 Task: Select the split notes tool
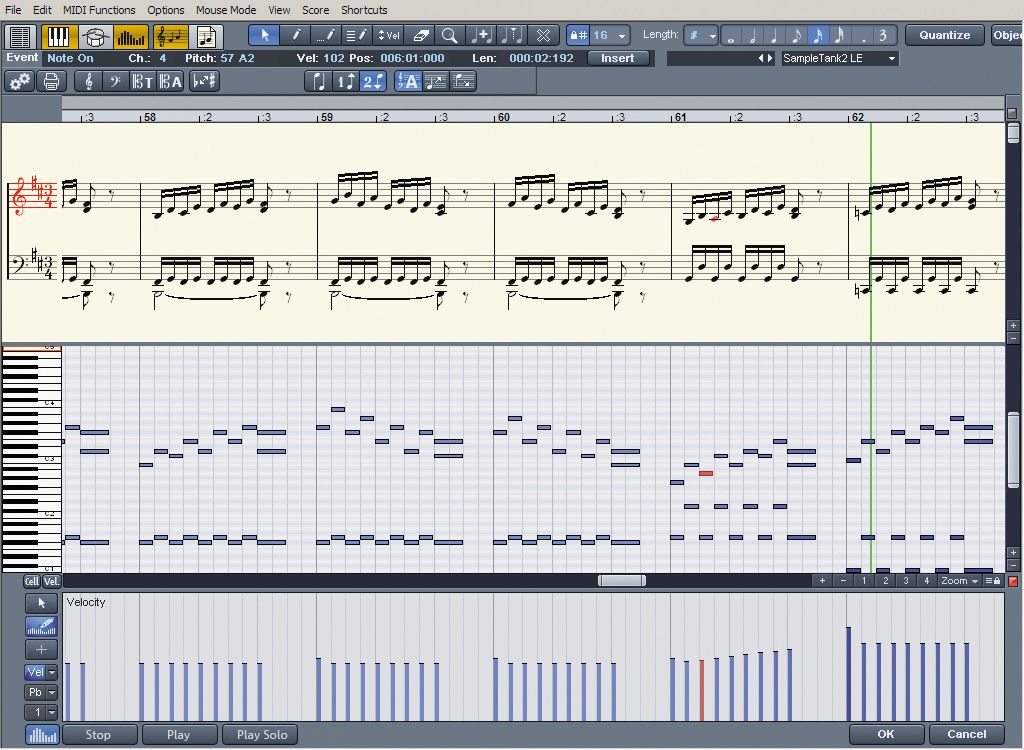512,35
